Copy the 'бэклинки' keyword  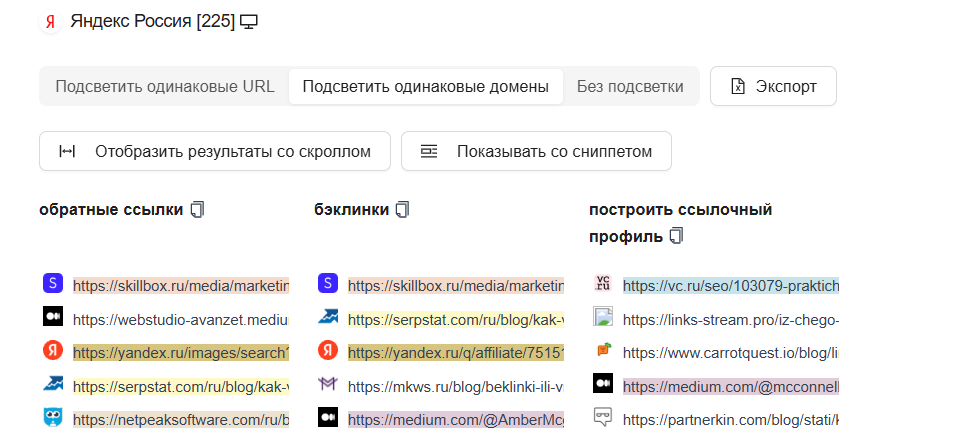[x=403, y=210]
